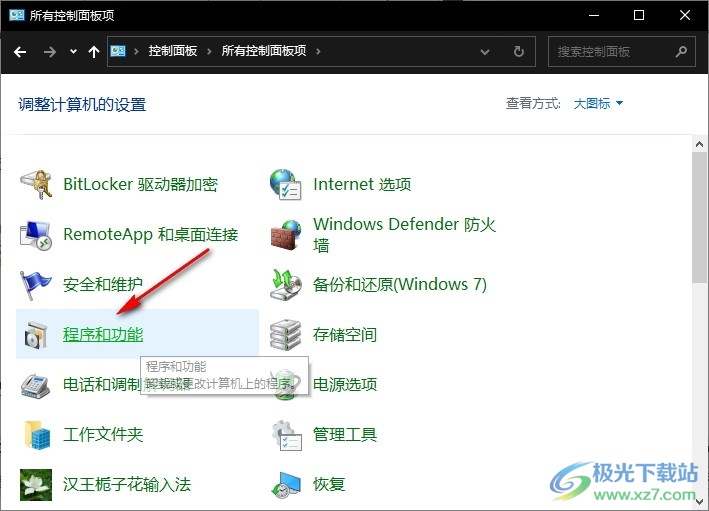Expand the chevron after 所有控制面板项
The height and width of the screenshot is (511, 709).
pos(318,52)
